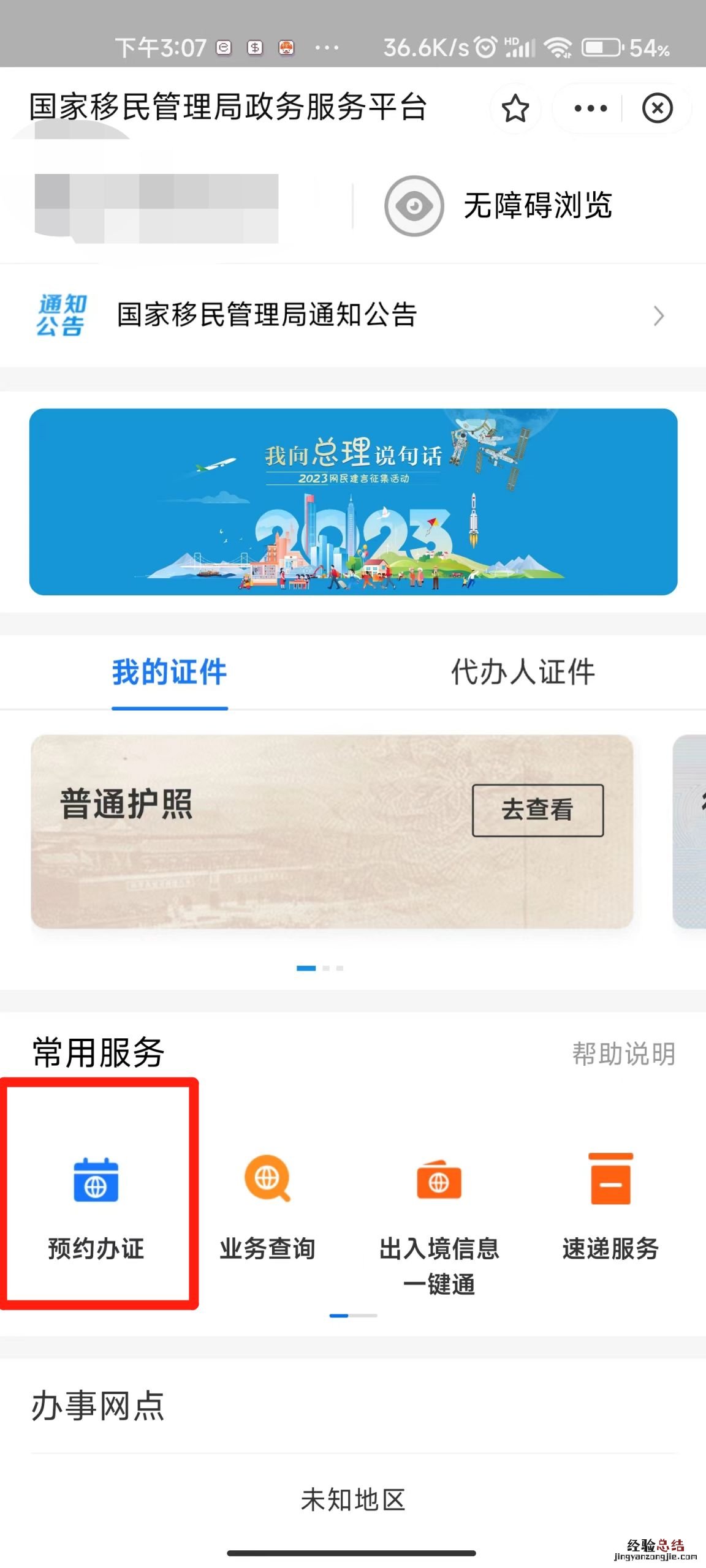The width and height of the screenshot is (706, 1568).
Task: Click the 去查看 button on passport card
Action: [x=537, y=810]
